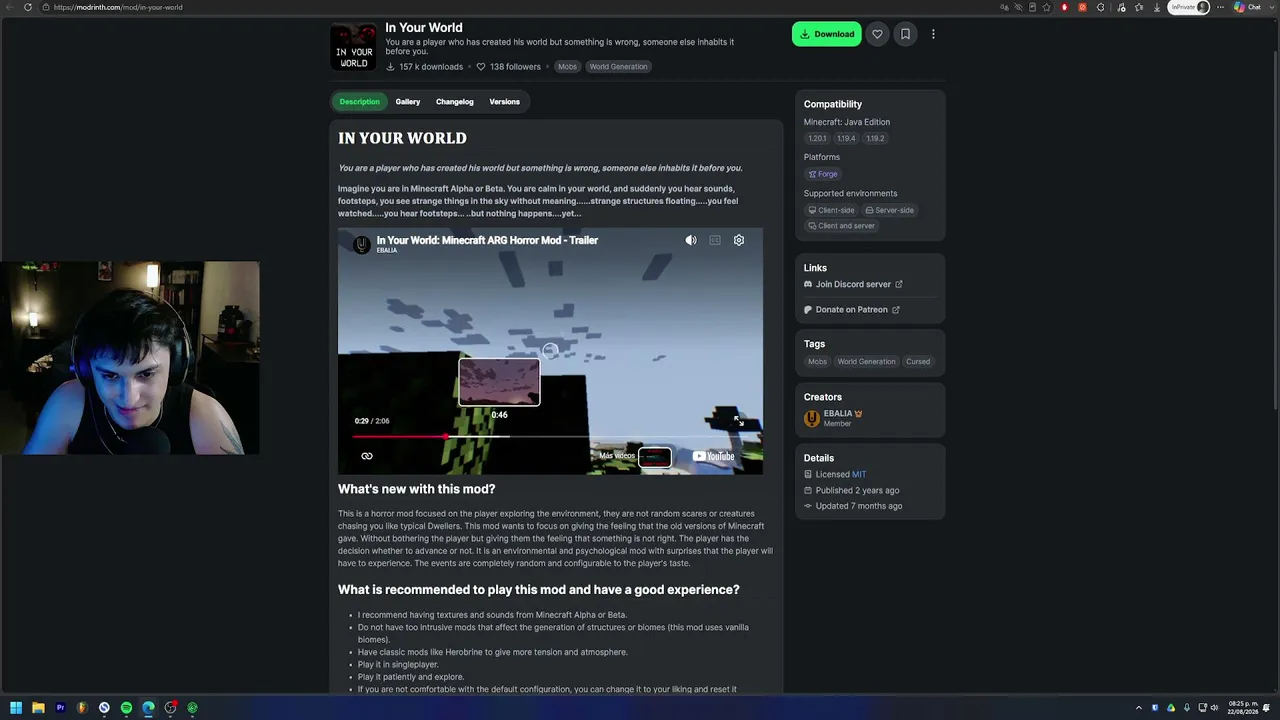Open the Copilot Chat button
This screenshot has width=1280, height=720.
point(1247,7)
